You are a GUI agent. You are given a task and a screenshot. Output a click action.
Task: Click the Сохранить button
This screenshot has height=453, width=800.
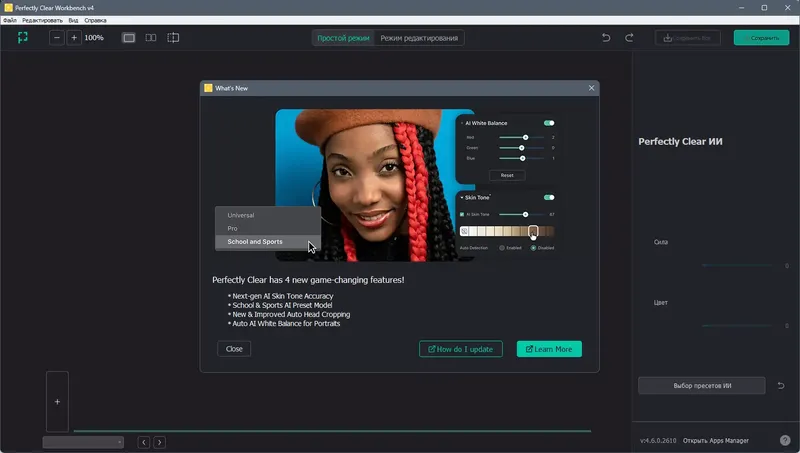click(x=761, y=38)
